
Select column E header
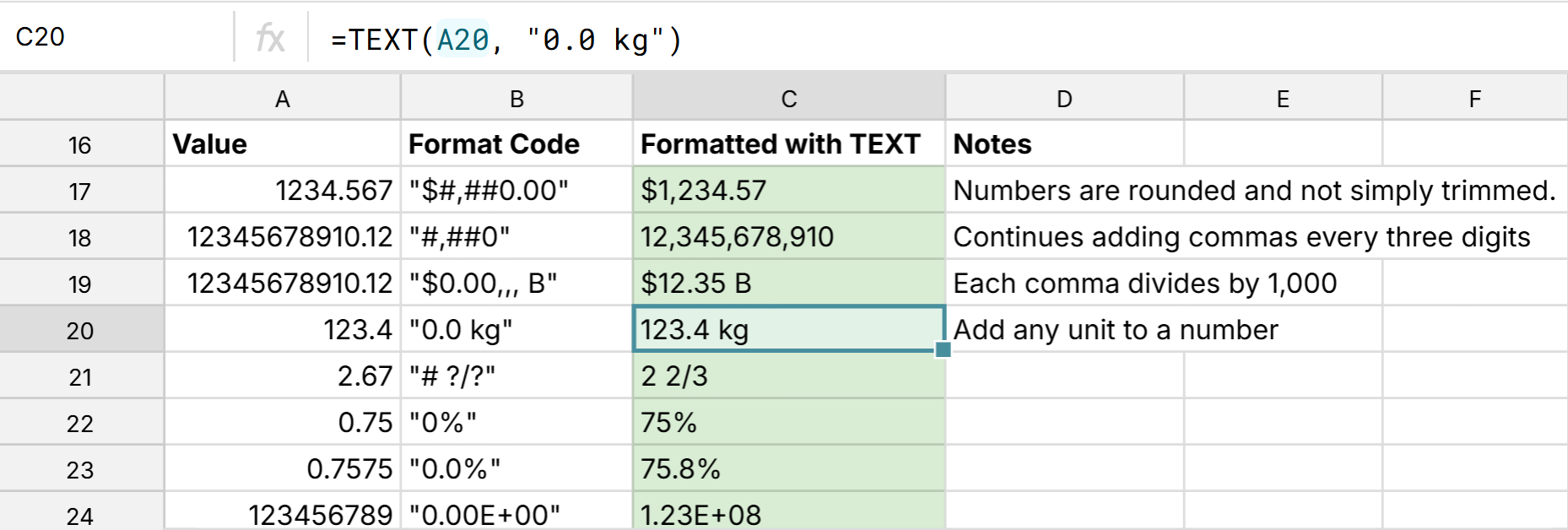[x=1282, y=99]
